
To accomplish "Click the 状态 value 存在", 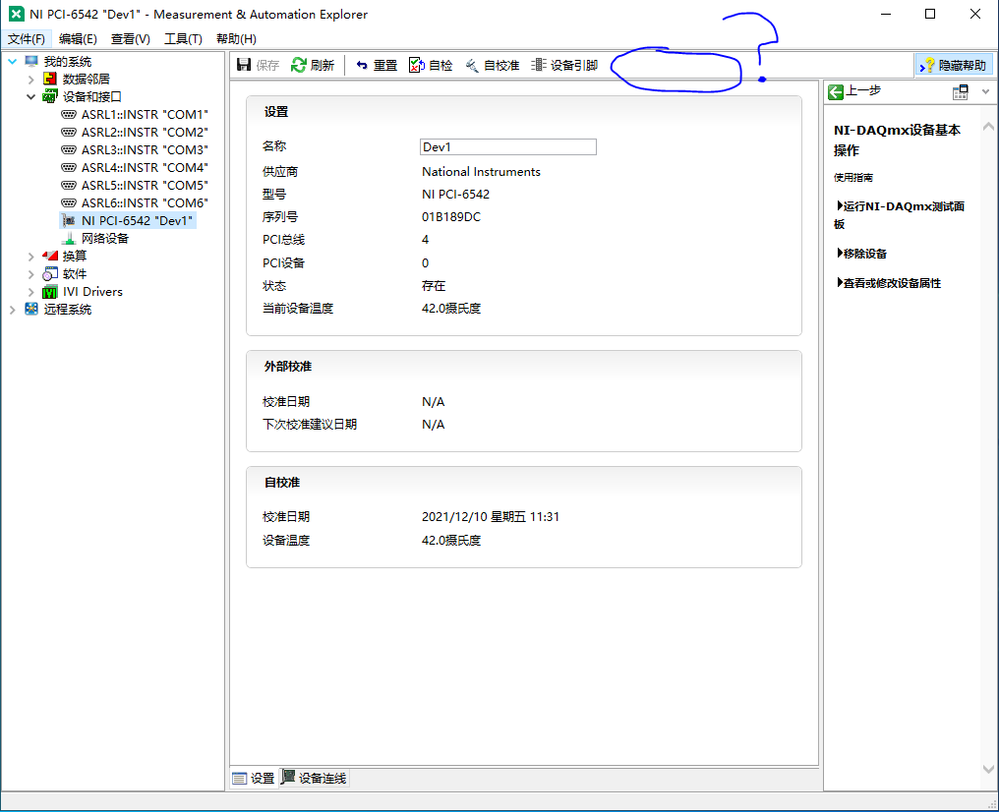I will 433,286.
